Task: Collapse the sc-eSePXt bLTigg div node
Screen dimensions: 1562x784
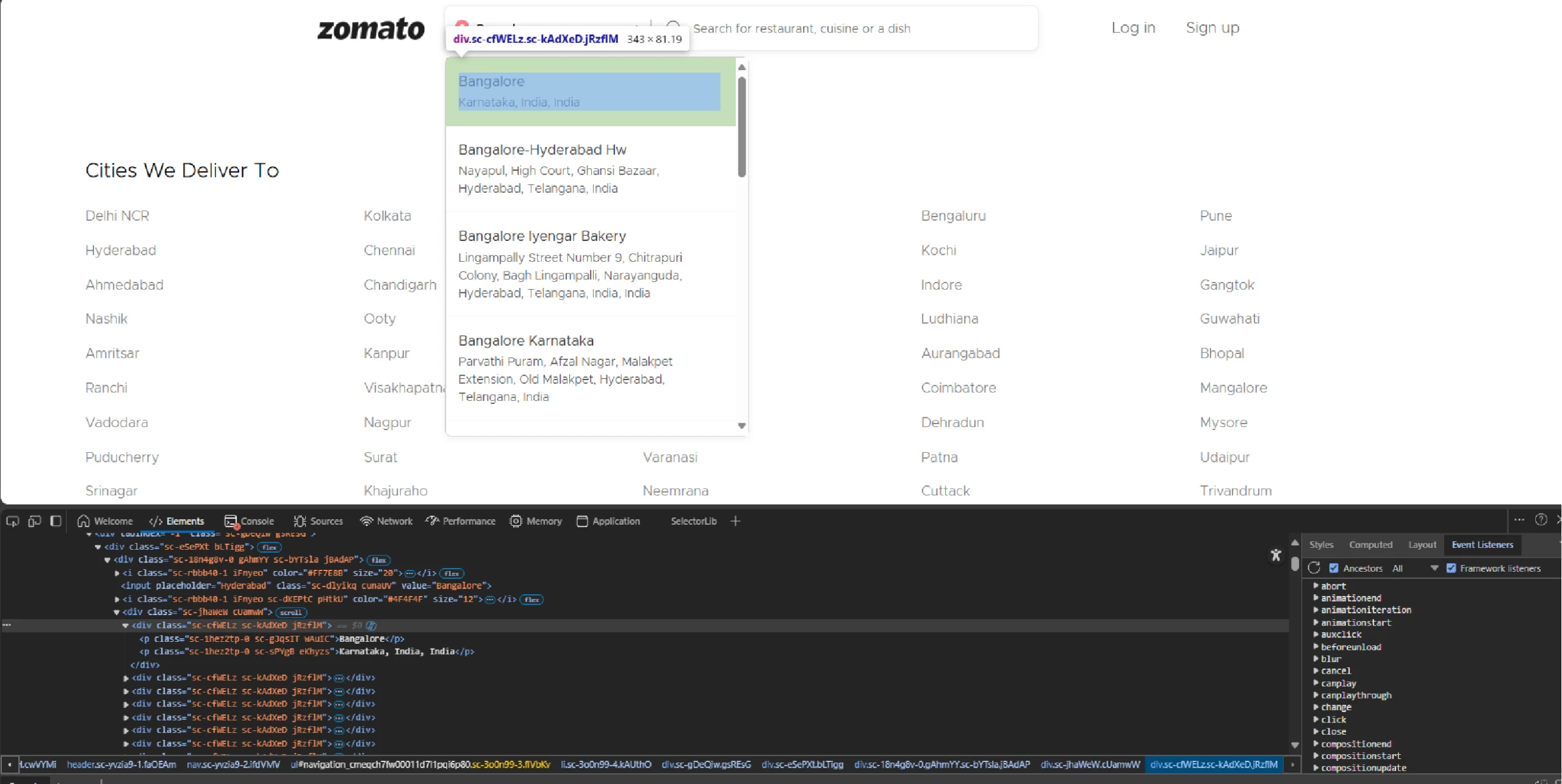Action: (x=98, y=547)
